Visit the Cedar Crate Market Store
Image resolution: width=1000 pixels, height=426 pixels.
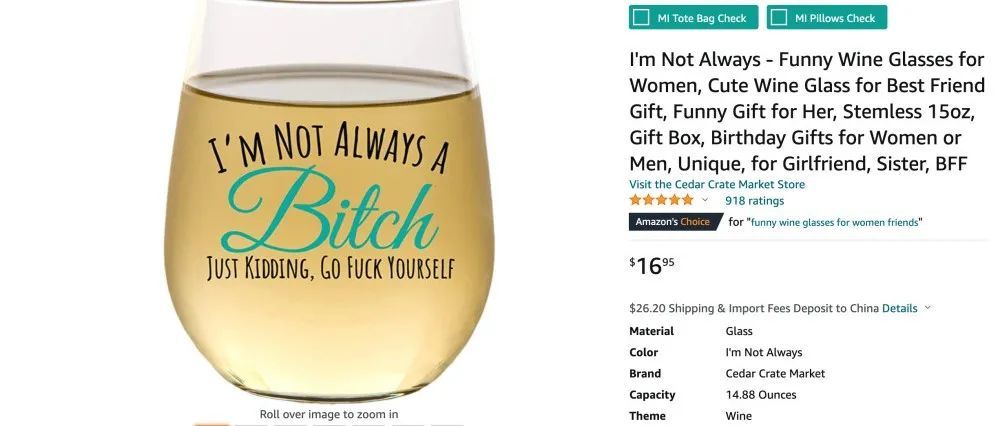(717, 184)
